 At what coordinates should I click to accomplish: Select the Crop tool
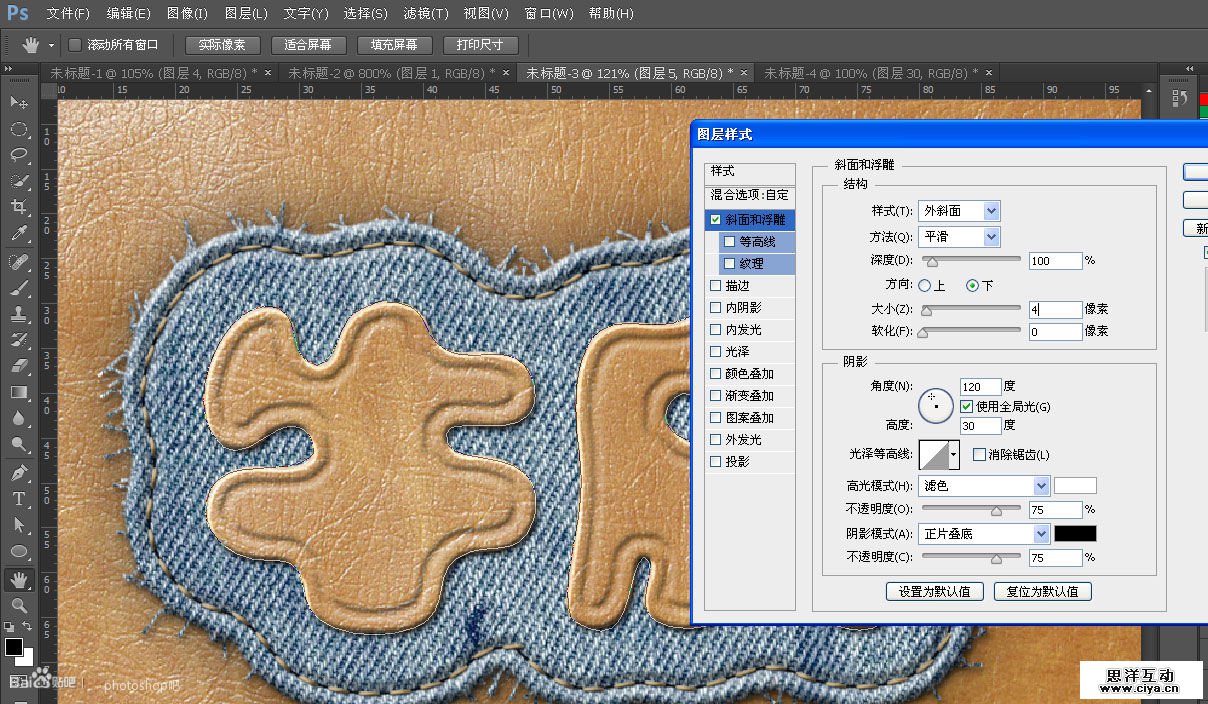18,207
